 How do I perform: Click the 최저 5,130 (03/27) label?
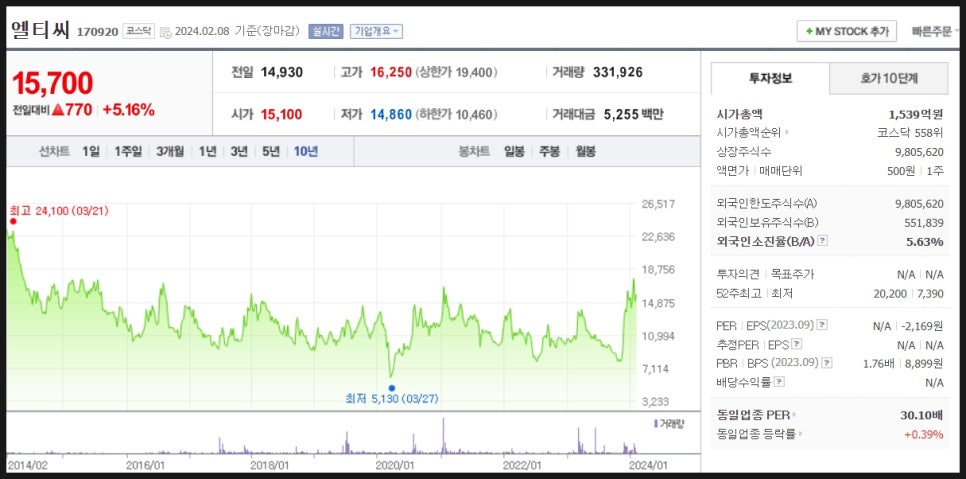(392, 399)
